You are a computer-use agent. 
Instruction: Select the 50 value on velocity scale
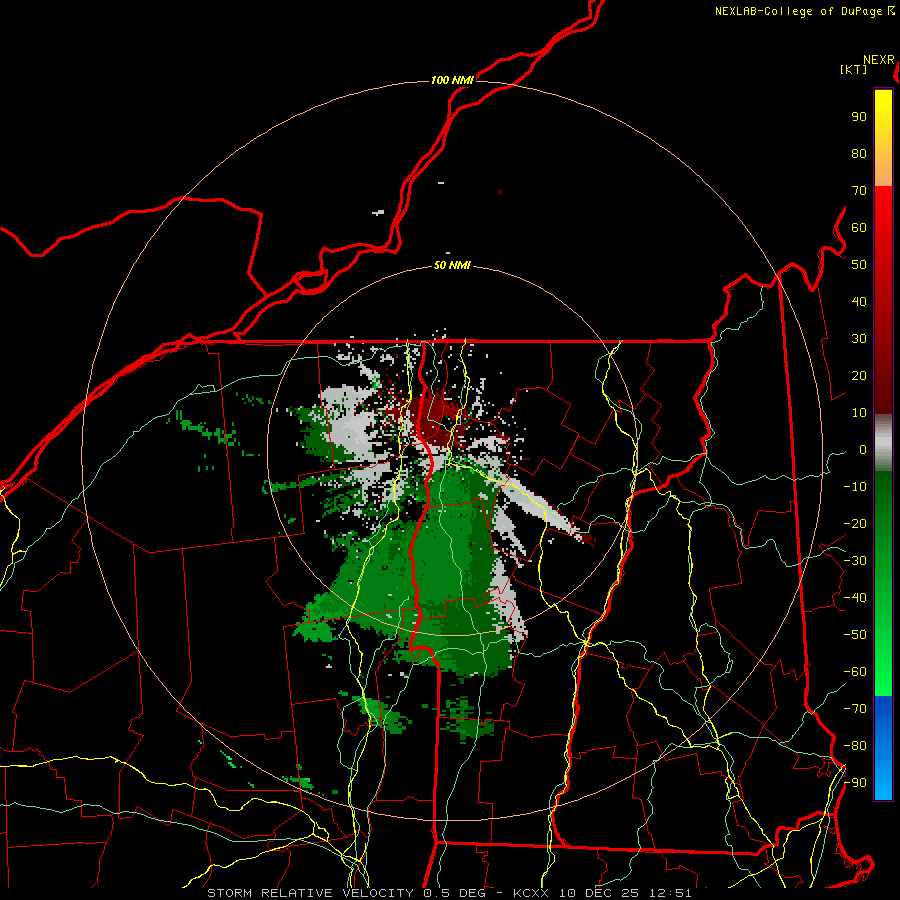point(859,265)
